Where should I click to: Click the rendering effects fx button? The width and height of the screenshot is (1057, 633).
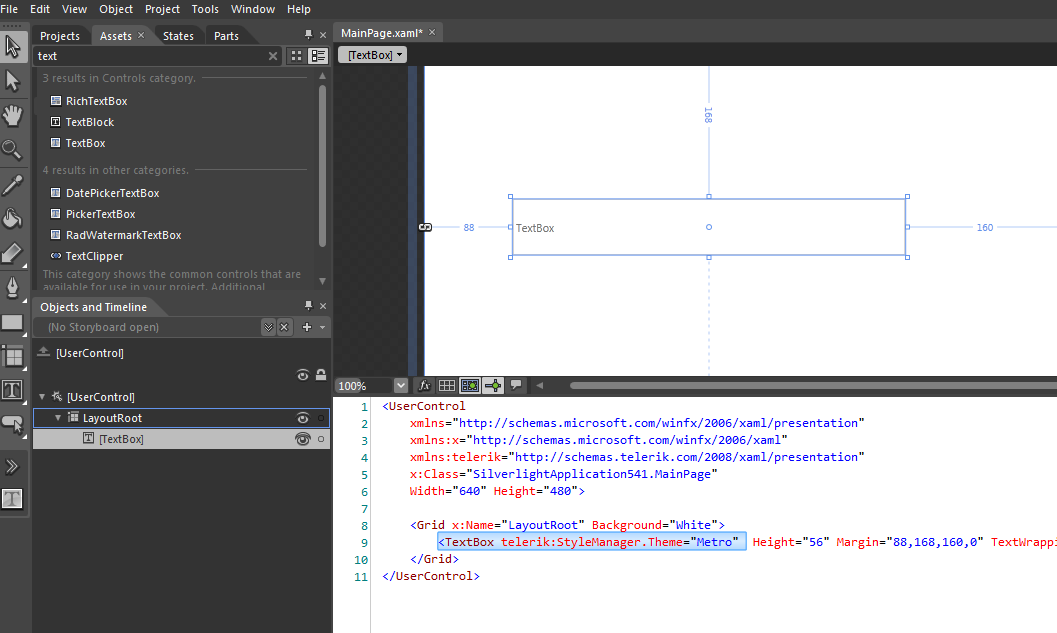pos(424,385)
